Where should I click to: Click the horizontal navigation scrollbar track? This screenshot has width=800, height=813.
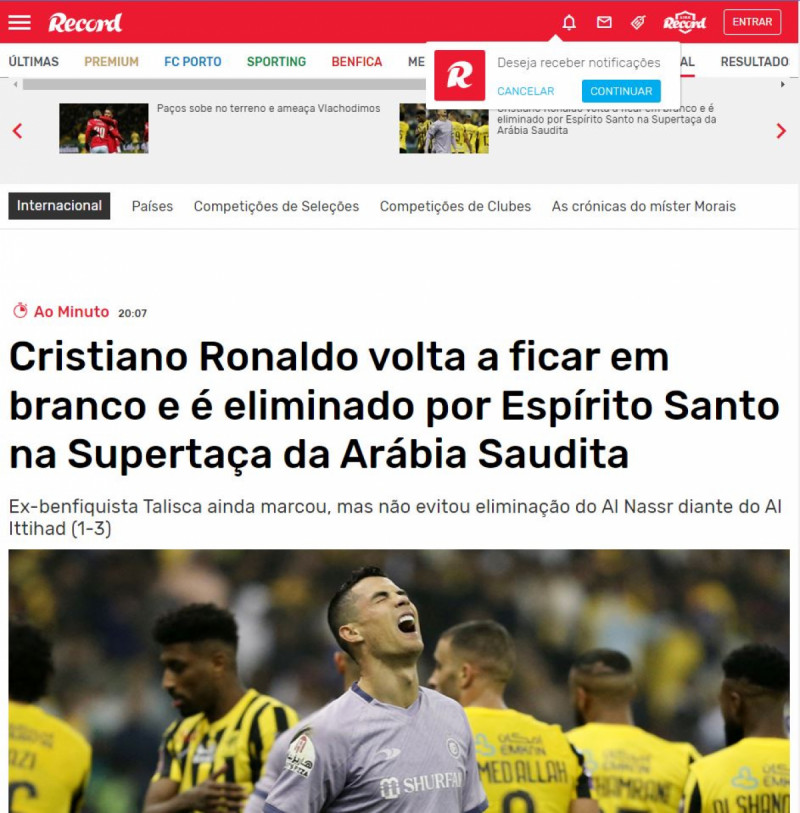(x=224, y=85)
